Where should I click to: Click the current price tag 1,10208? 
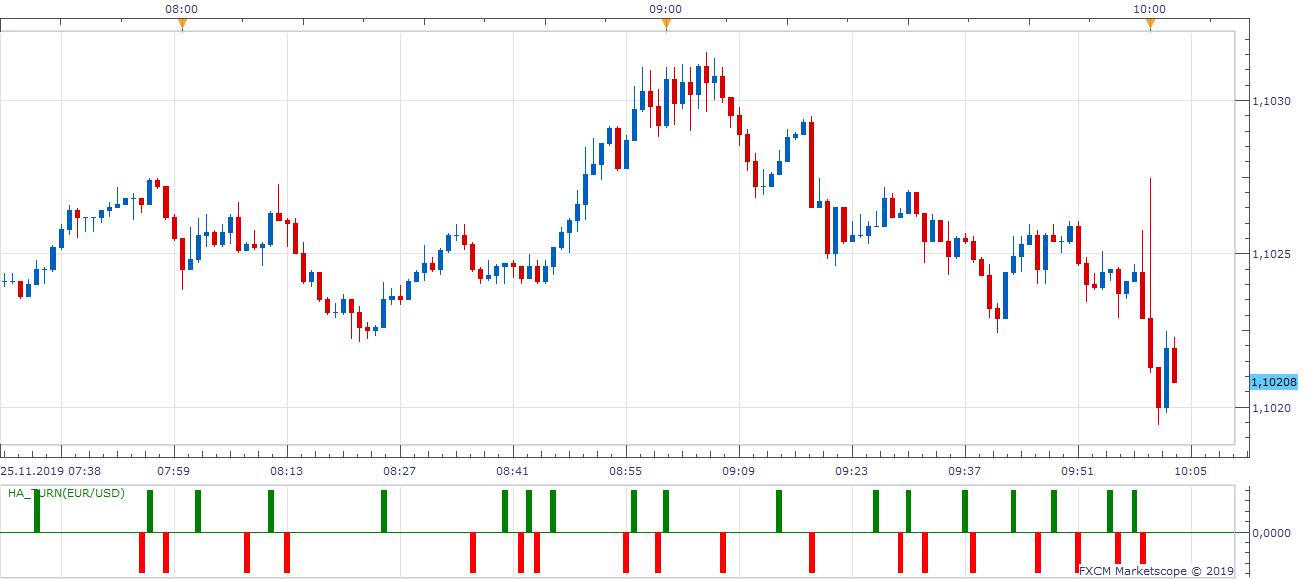1273,382
